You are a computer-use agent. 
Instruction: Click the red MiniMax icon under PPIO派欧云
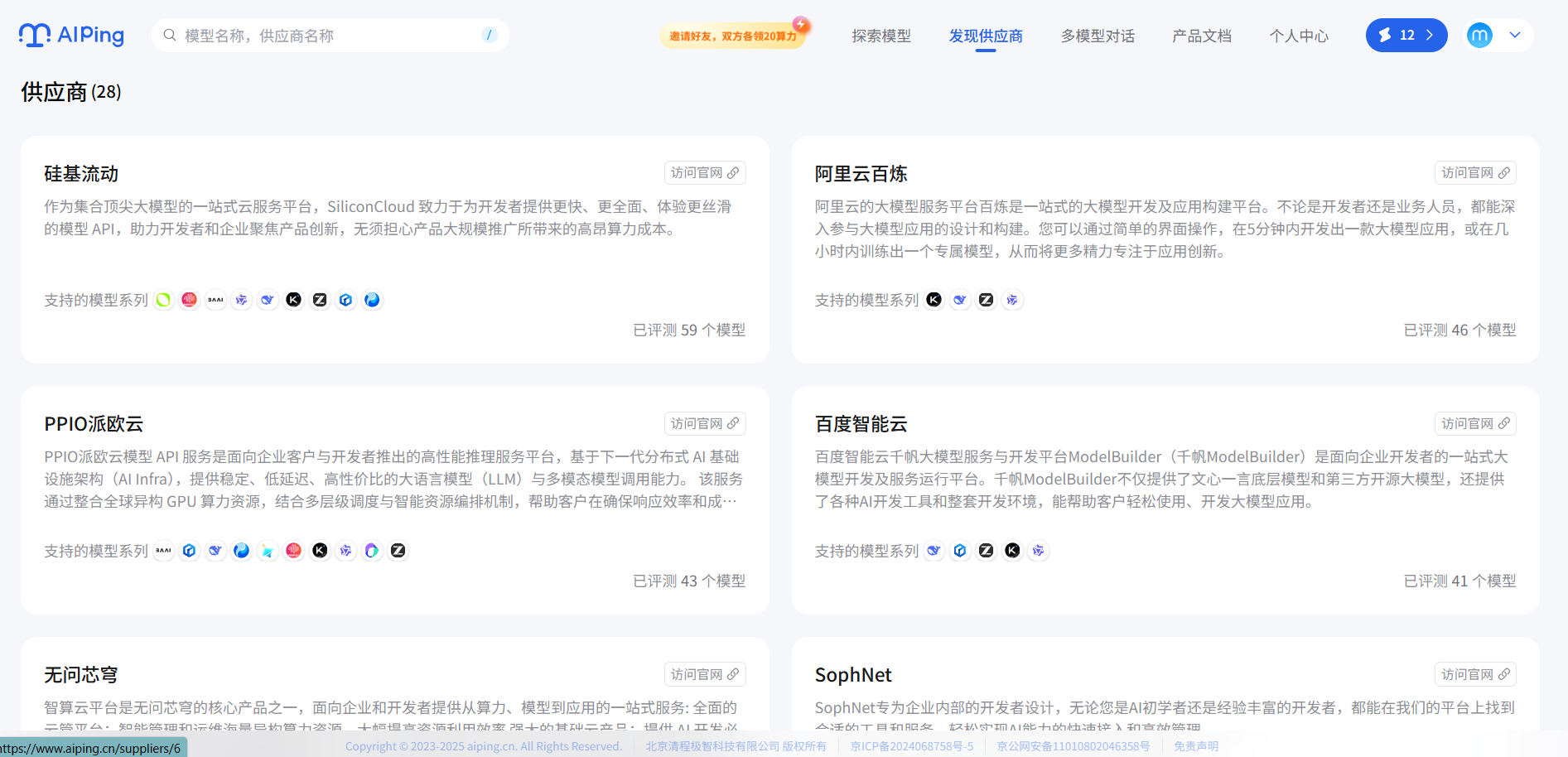[294, 551]
